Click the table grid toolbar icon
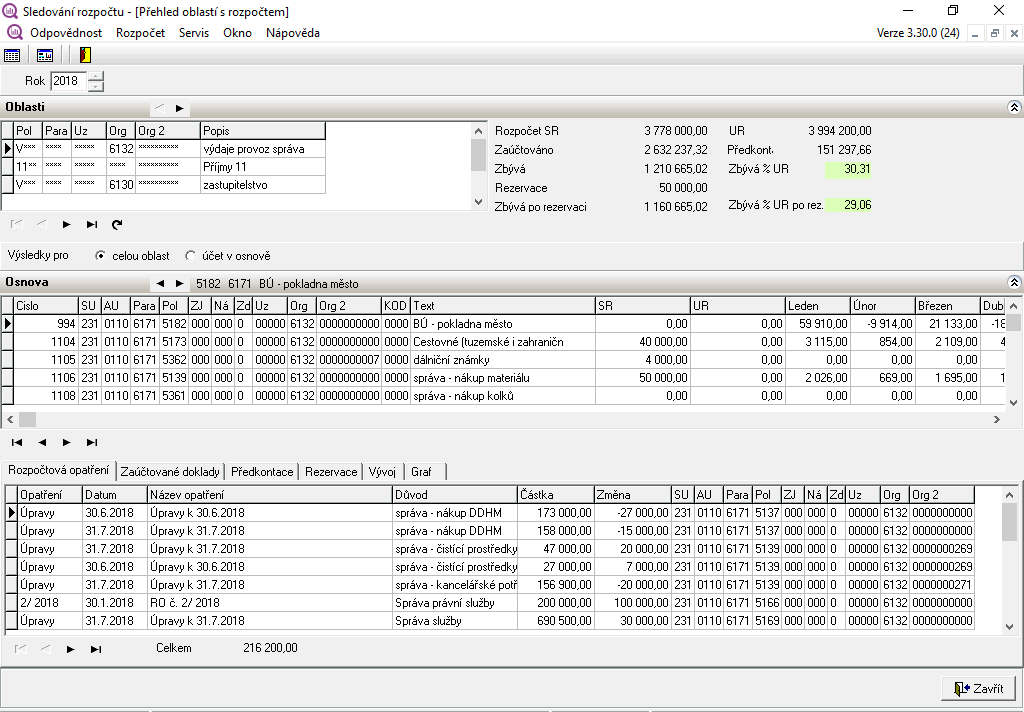The width and height of the screenshot is (1024, 712). click(12, 55)
